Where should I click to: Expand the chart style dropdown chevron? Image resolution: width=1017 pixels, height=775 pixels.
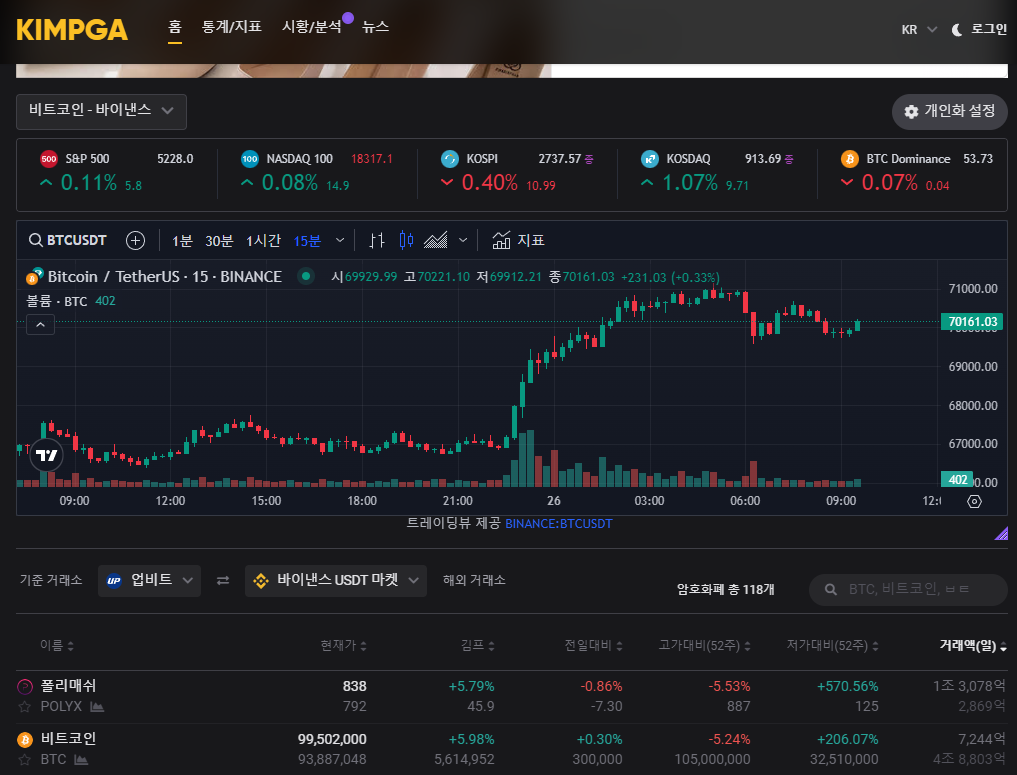tap(463, 241)
